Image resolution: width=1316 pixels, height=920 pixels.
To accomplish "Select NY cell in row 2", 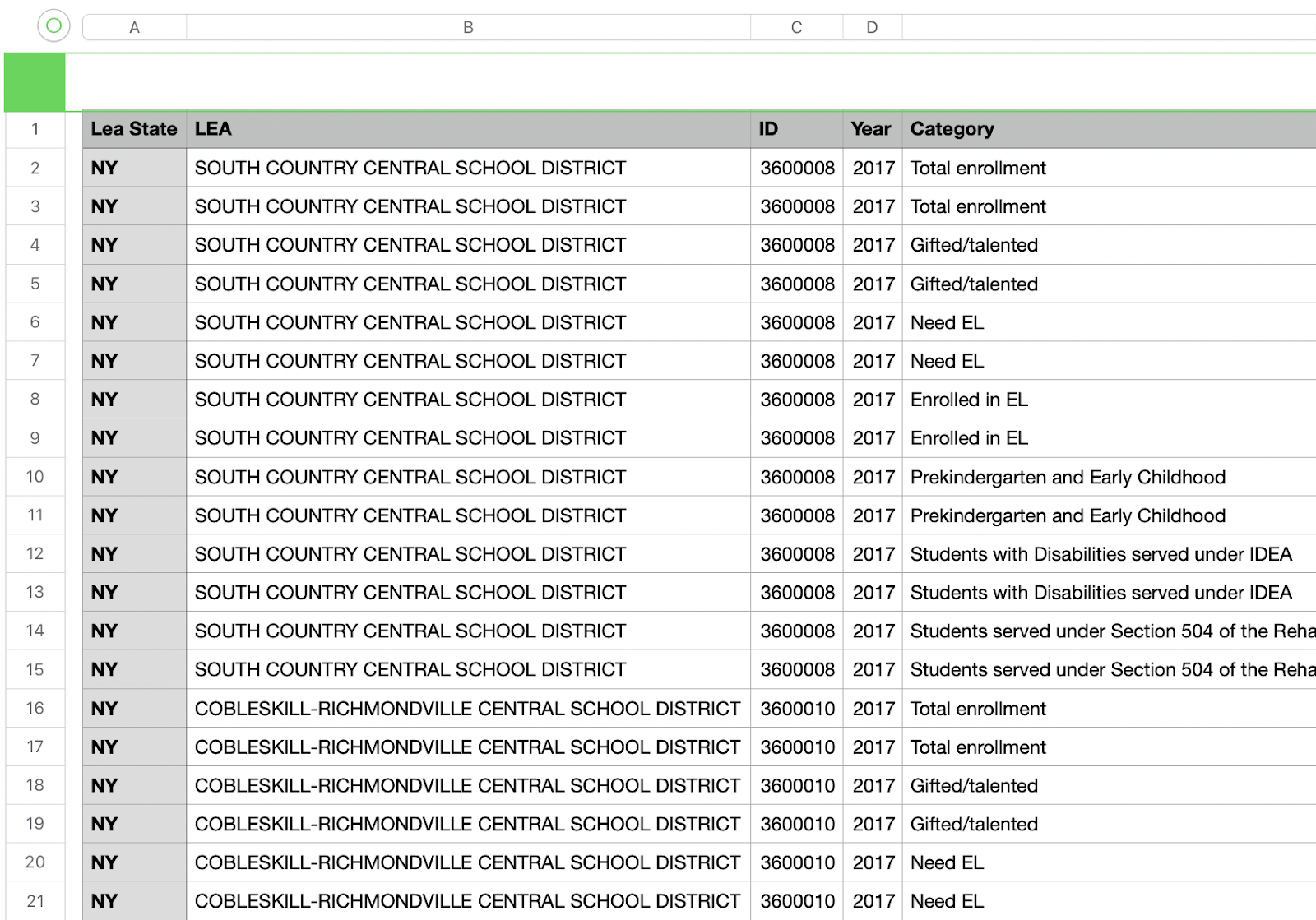I will (x=134, y=168).
